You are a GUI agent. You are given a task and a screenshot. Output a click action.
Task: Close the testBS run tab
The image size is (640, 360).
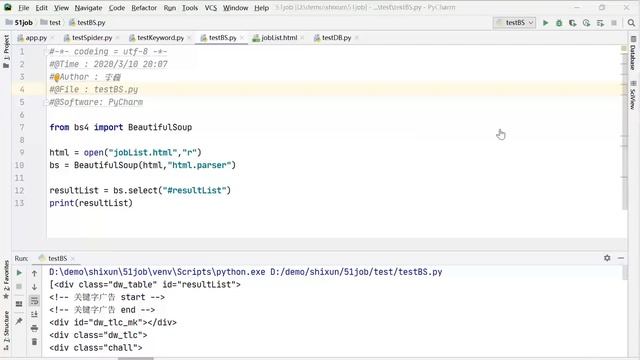(x=72, y=258)
